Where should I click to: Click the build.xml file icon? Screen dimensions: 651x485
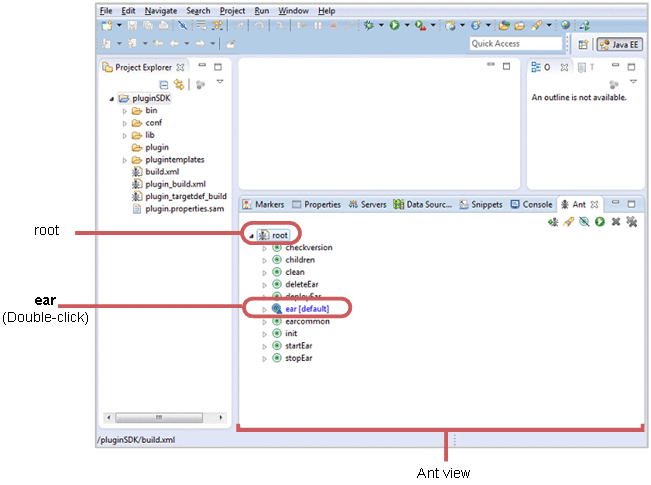[x=137, y=172]
